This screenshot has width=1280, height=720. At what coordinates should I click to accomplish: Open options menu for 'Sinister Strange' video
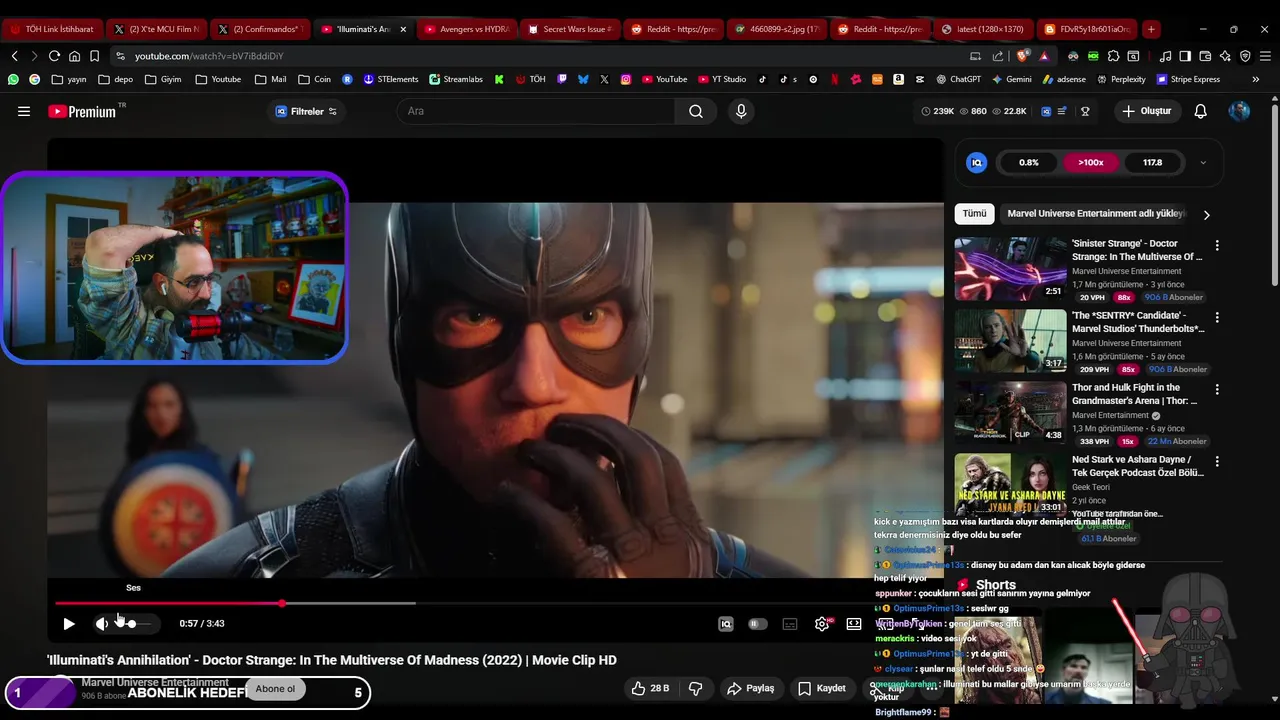(1217, 245)
